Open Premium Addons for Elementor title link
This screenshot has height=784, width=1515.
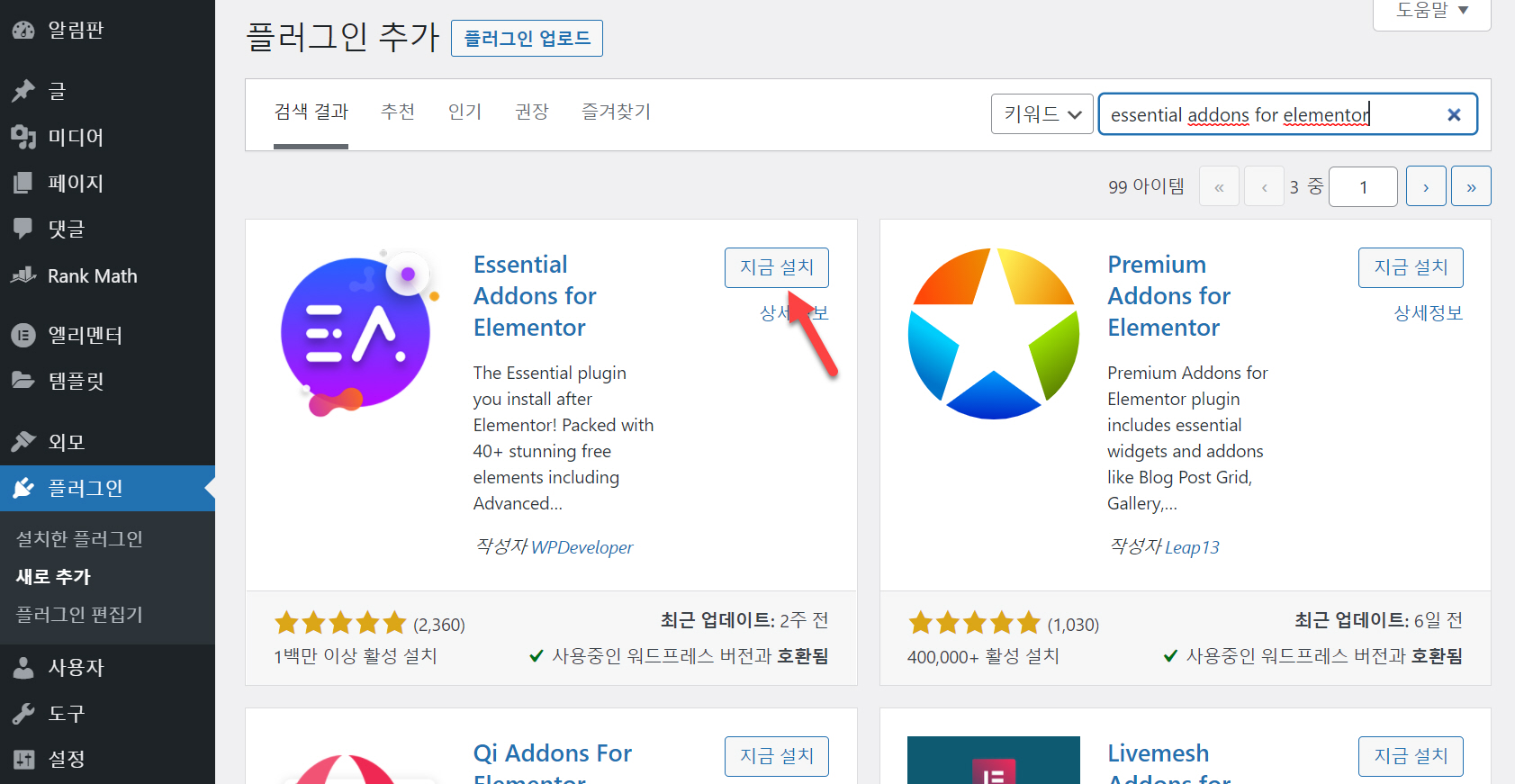pyautogui.click(x=1168, y=296)
